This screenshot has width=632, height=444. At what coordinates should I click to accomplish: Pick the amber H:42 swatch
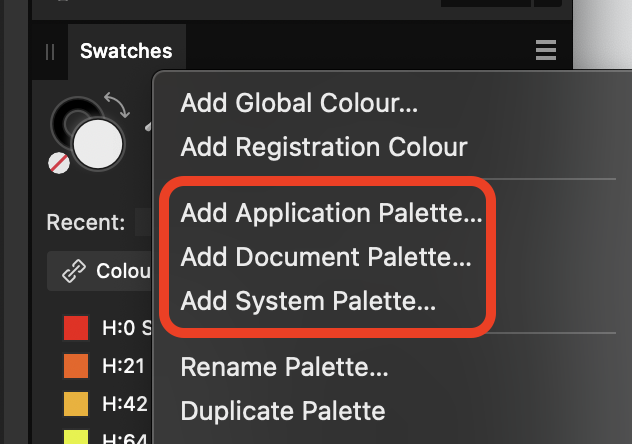coord(76,404)
